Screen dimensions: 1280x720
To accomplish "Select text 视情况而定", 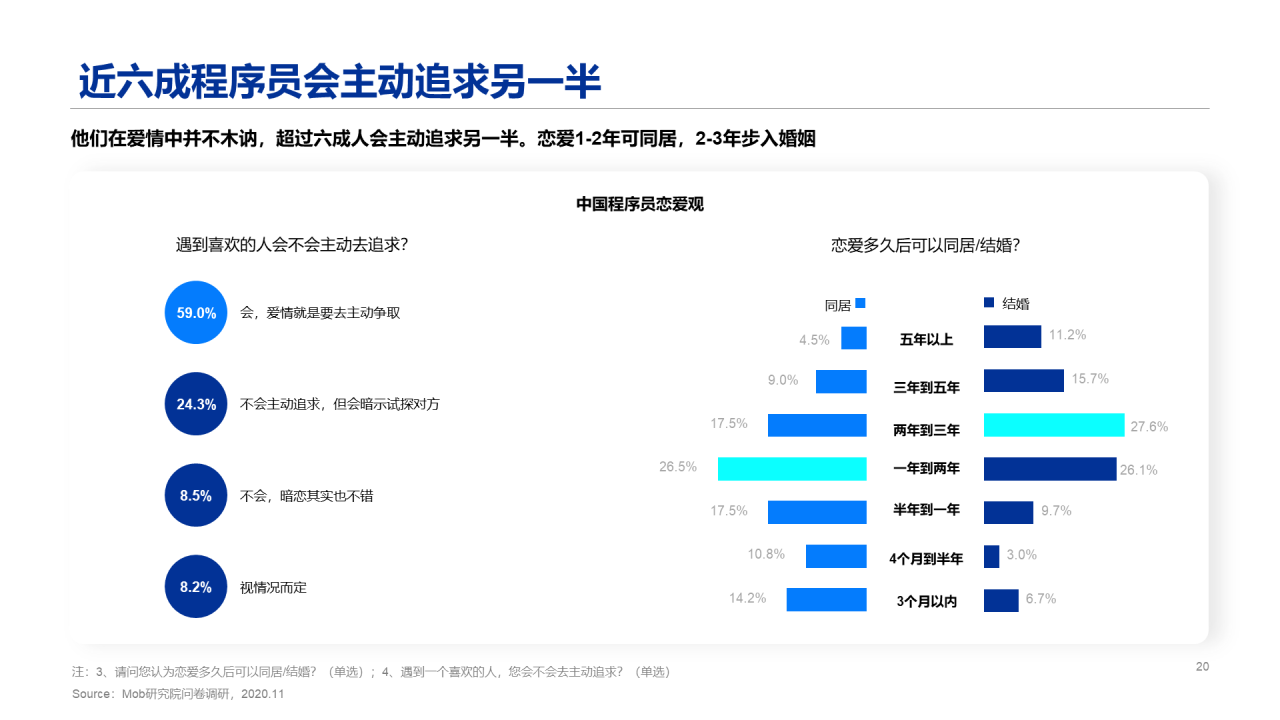I will [273, 587].
